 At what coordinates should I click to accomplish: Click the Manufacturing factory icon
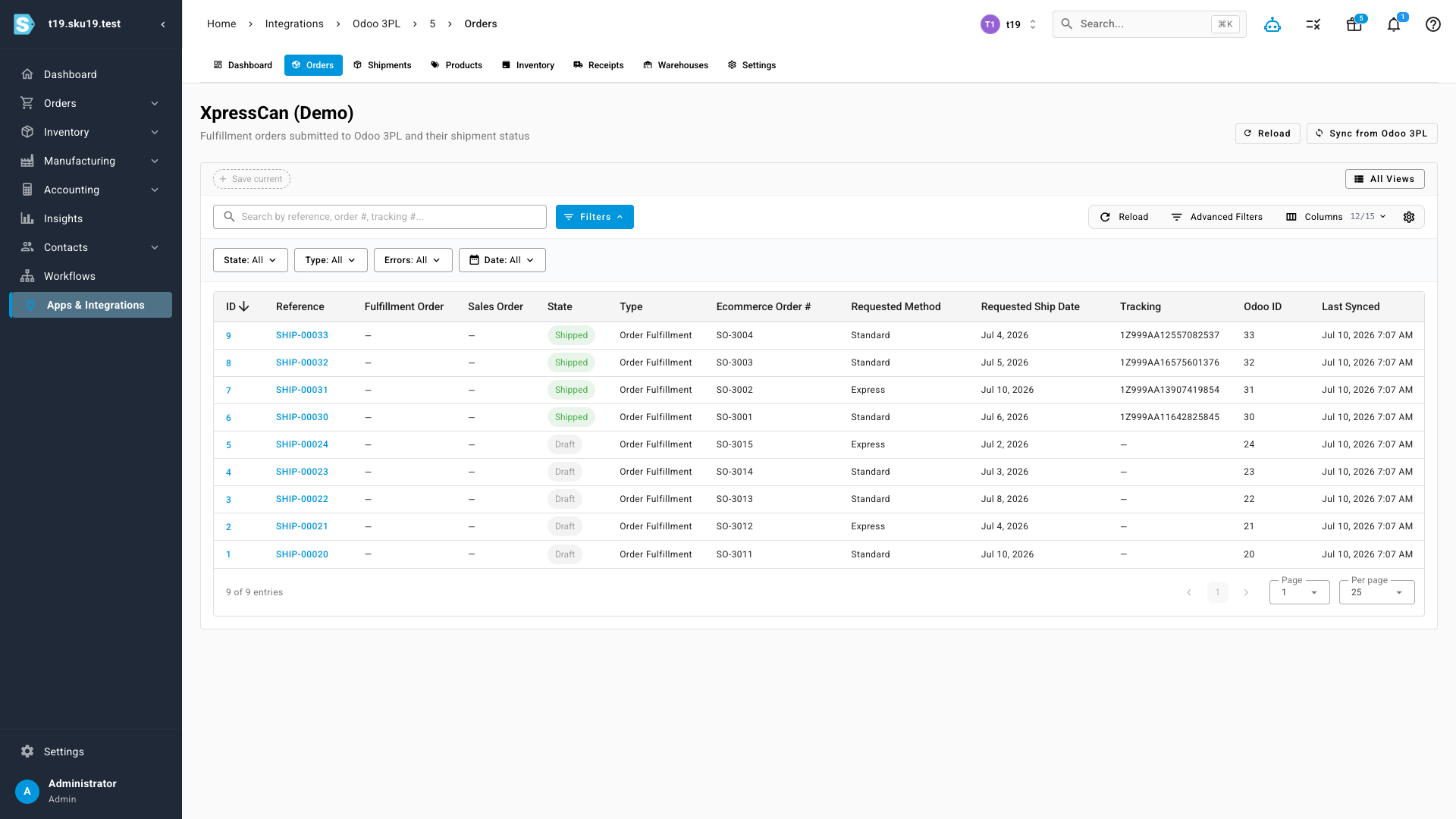27,161
